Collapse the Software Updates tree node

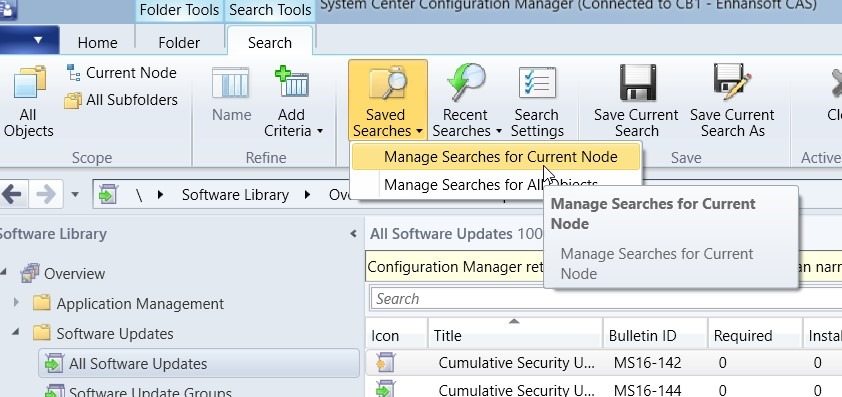(16, 333)
